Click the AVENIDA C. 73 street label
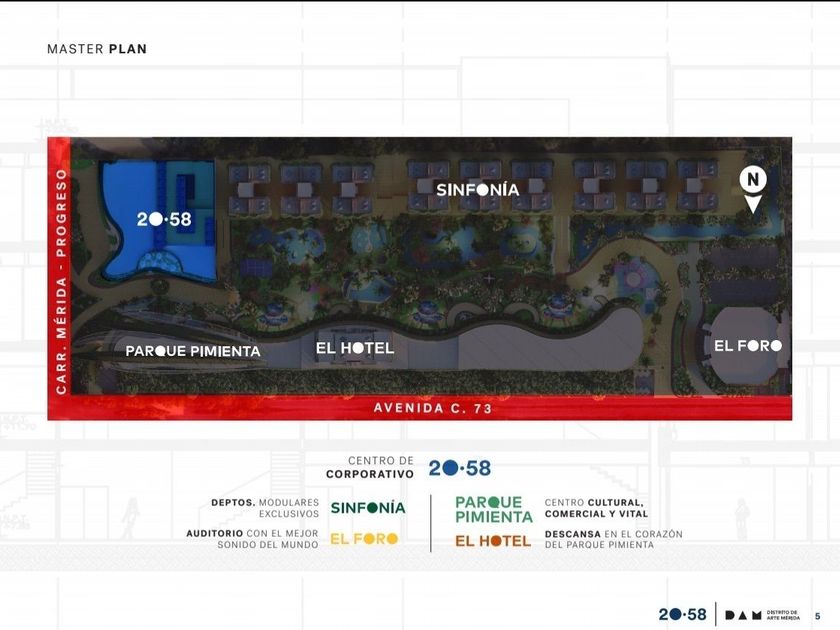The image size is (840, 630). [x=433, y=408]
